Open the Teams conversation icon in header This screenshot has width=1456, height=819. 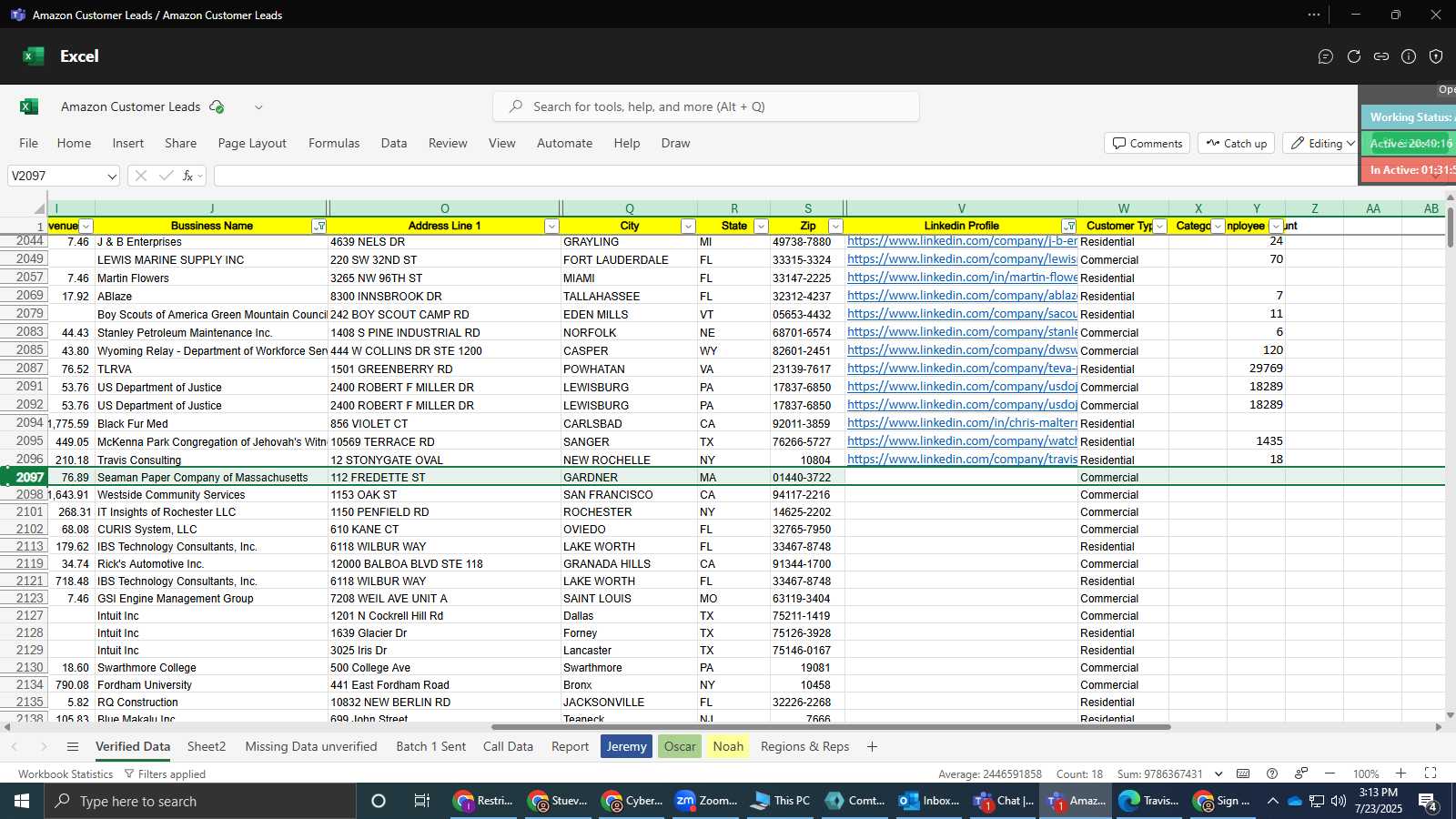click(1326, 56)
